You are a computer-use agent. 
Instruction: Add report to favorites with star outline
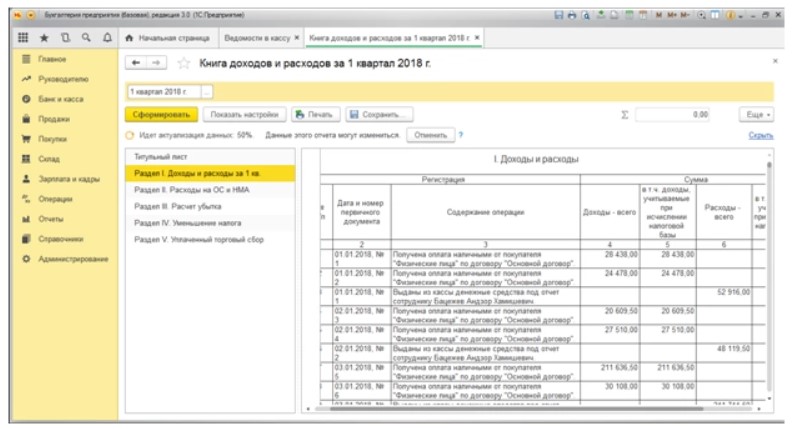(184, 63)
